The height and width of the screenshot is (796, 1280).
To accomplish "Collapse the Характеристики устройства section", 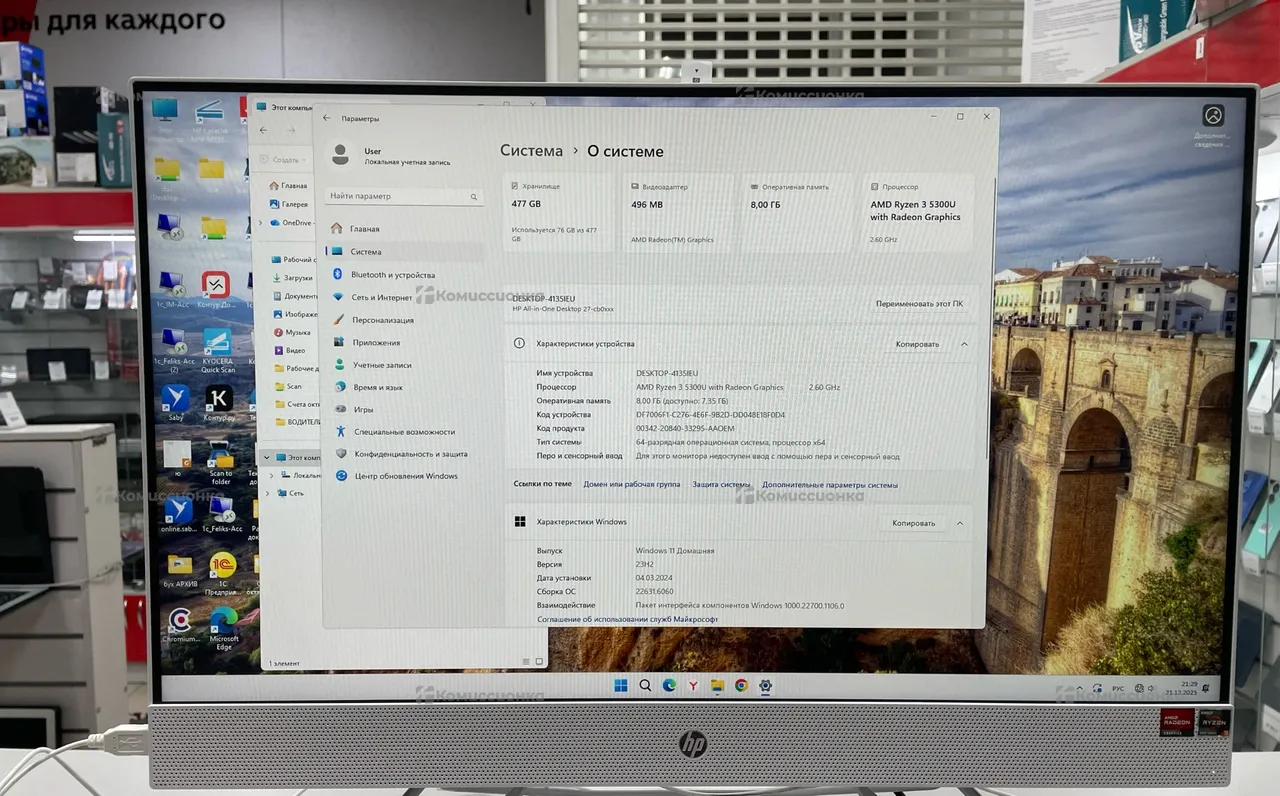I will tap(964, 344).
